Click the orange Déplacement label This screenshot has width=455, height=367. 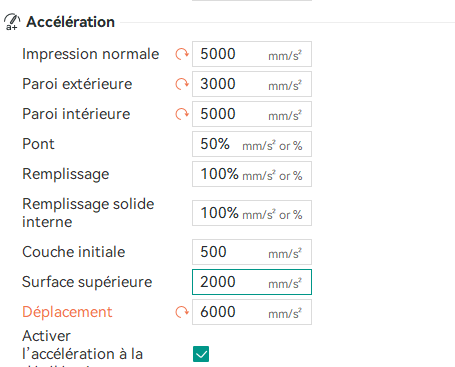point(67,312)
